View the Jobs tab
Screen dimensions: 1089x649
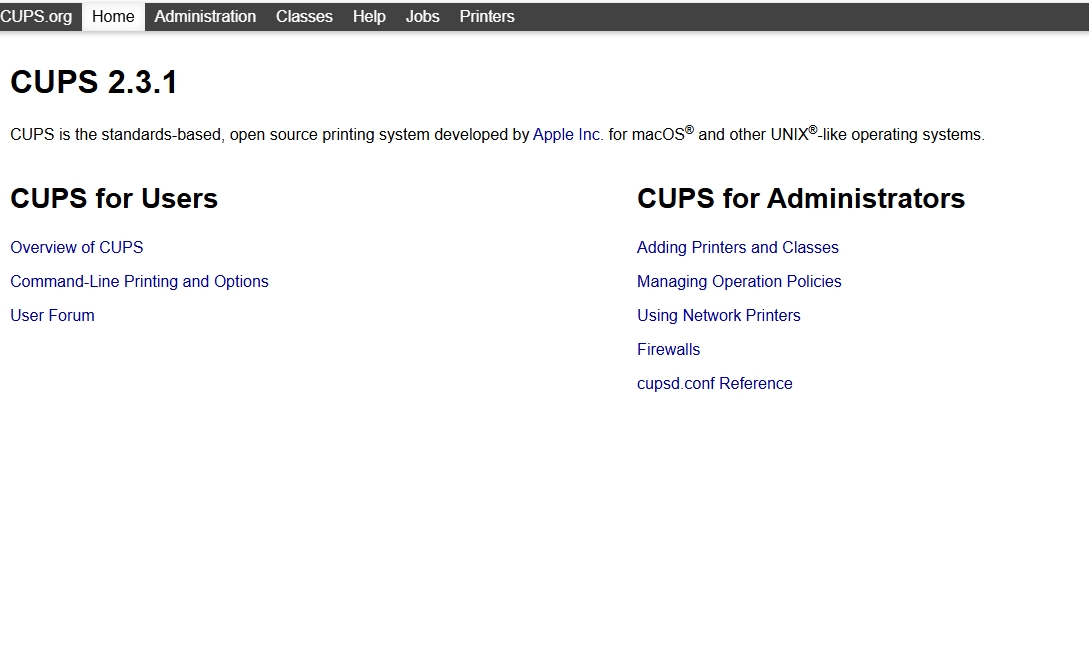pos(422,17)
